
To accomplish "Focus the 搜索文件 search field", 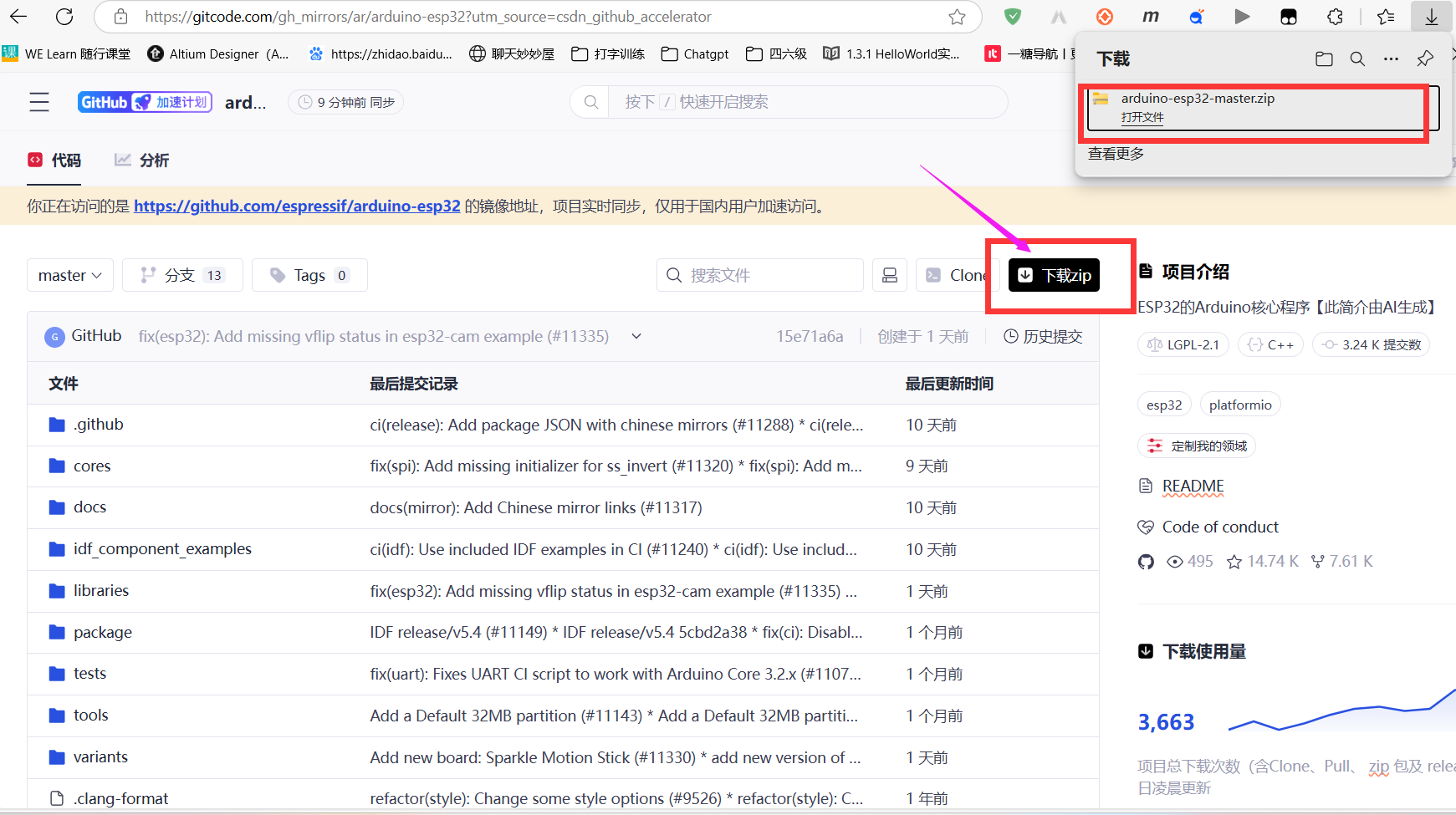I will (760, 275).
